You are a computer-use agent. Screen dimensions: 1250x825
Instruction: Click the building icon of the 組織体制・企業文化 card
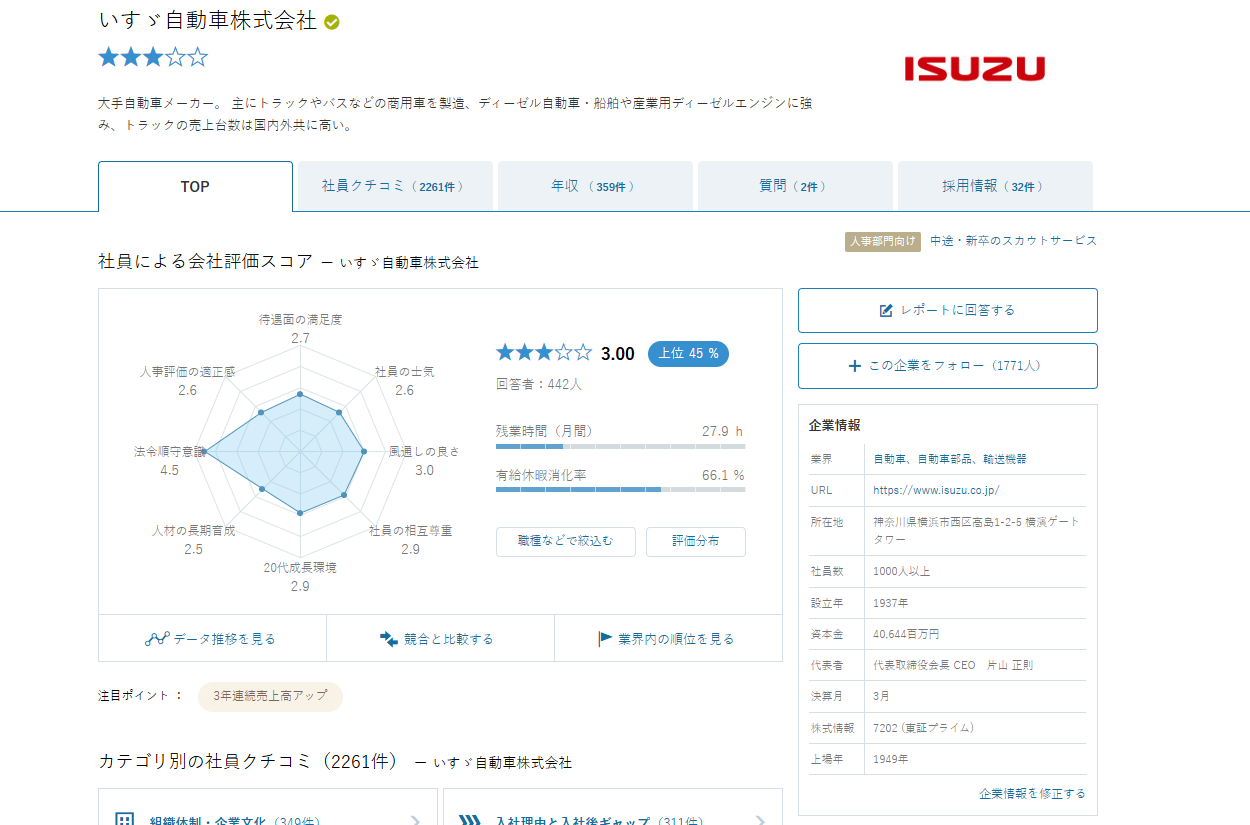tap(124, 821)
